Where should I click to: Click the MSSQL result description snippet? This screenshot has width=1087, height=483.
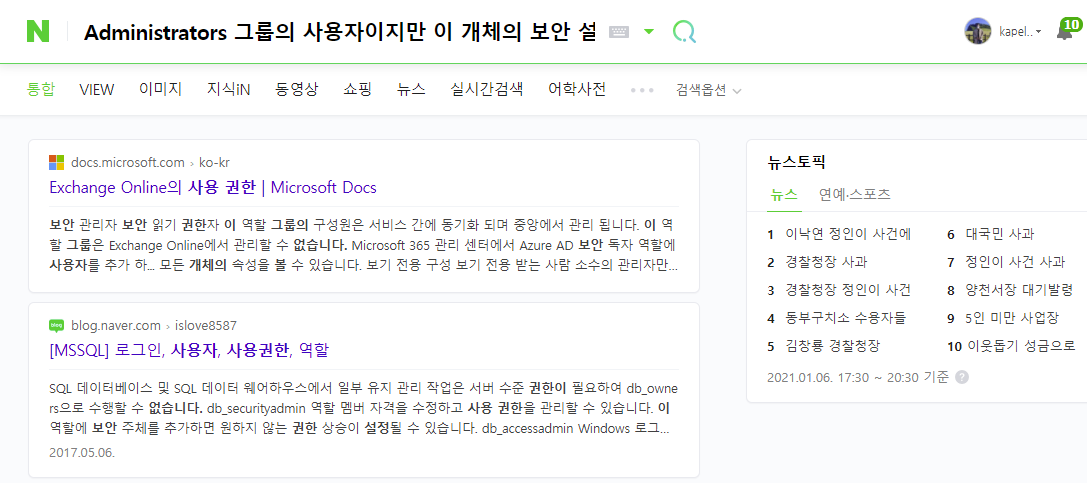[x=364, y=408]
